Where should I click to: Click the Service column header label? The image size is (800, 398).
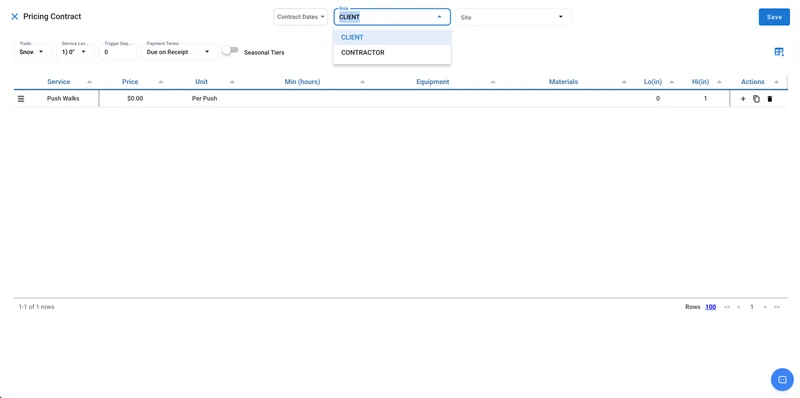(59, 82)
